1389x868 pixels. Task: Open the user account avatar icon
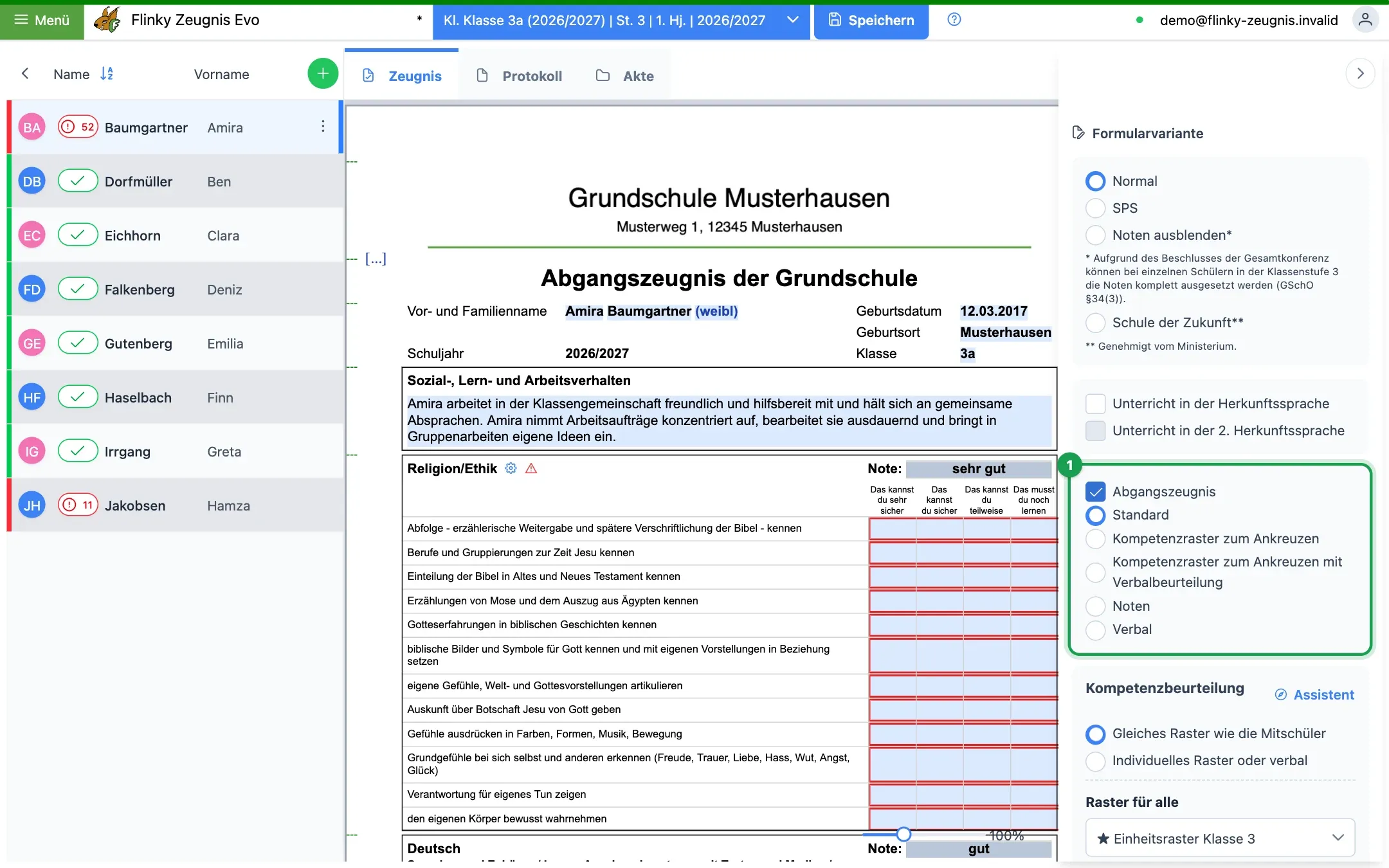pos(1365,20)
